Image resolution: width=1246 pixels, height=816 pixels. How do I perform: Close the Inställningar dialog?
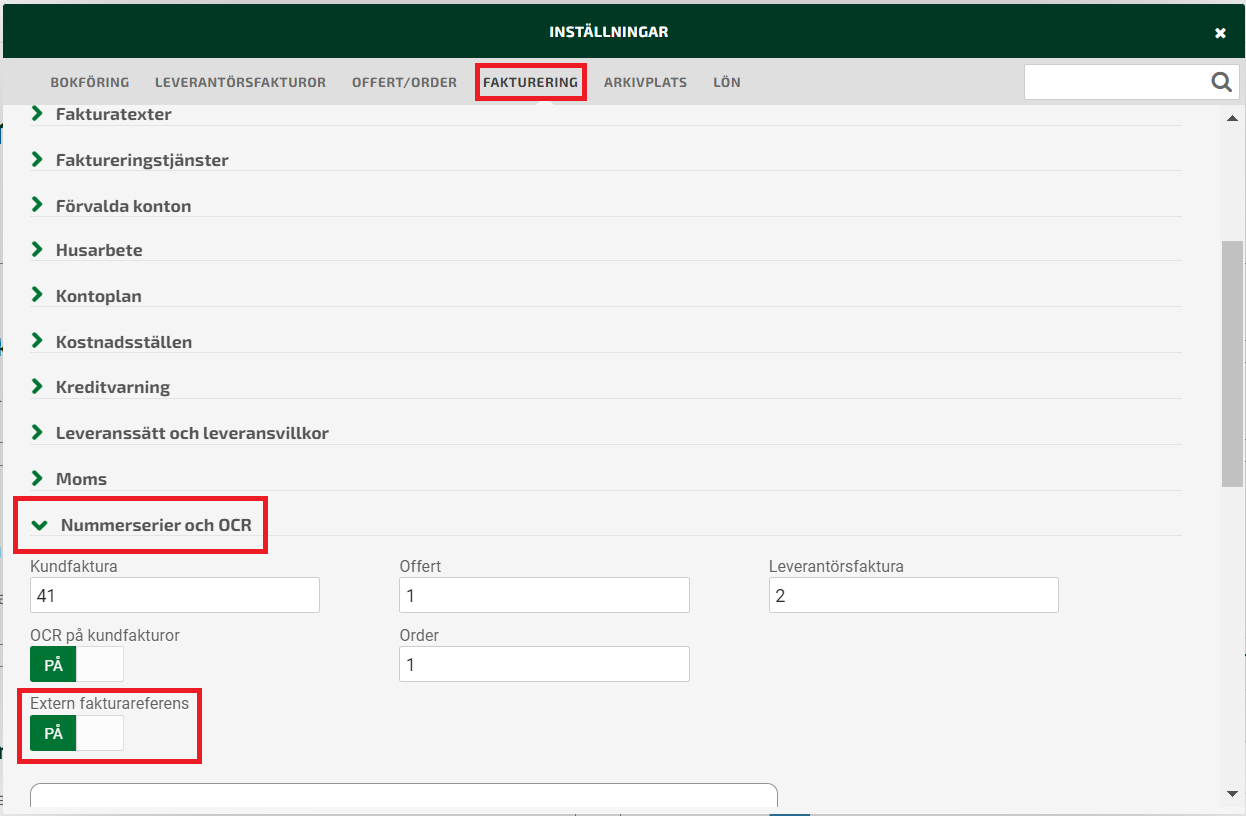coord(1220,33)
